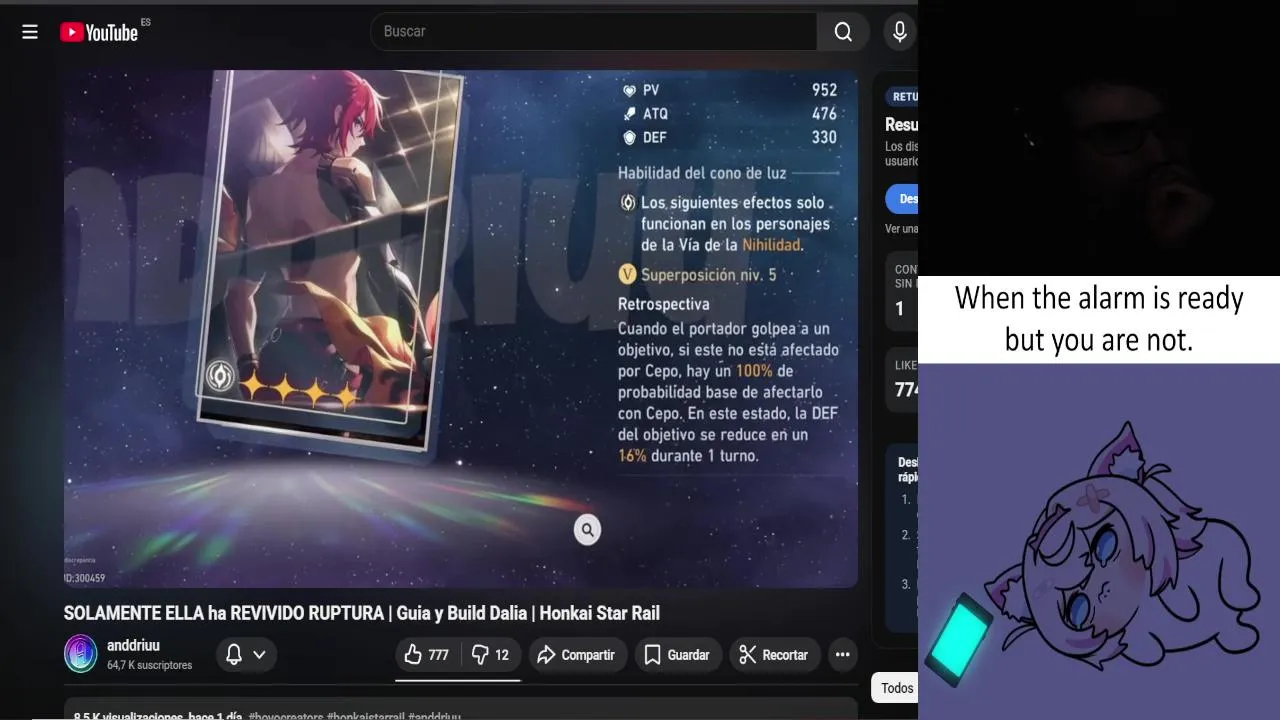Open the video title text
Image resolution: width=1280 pixels, height=720 pixels.
(361, 613)
